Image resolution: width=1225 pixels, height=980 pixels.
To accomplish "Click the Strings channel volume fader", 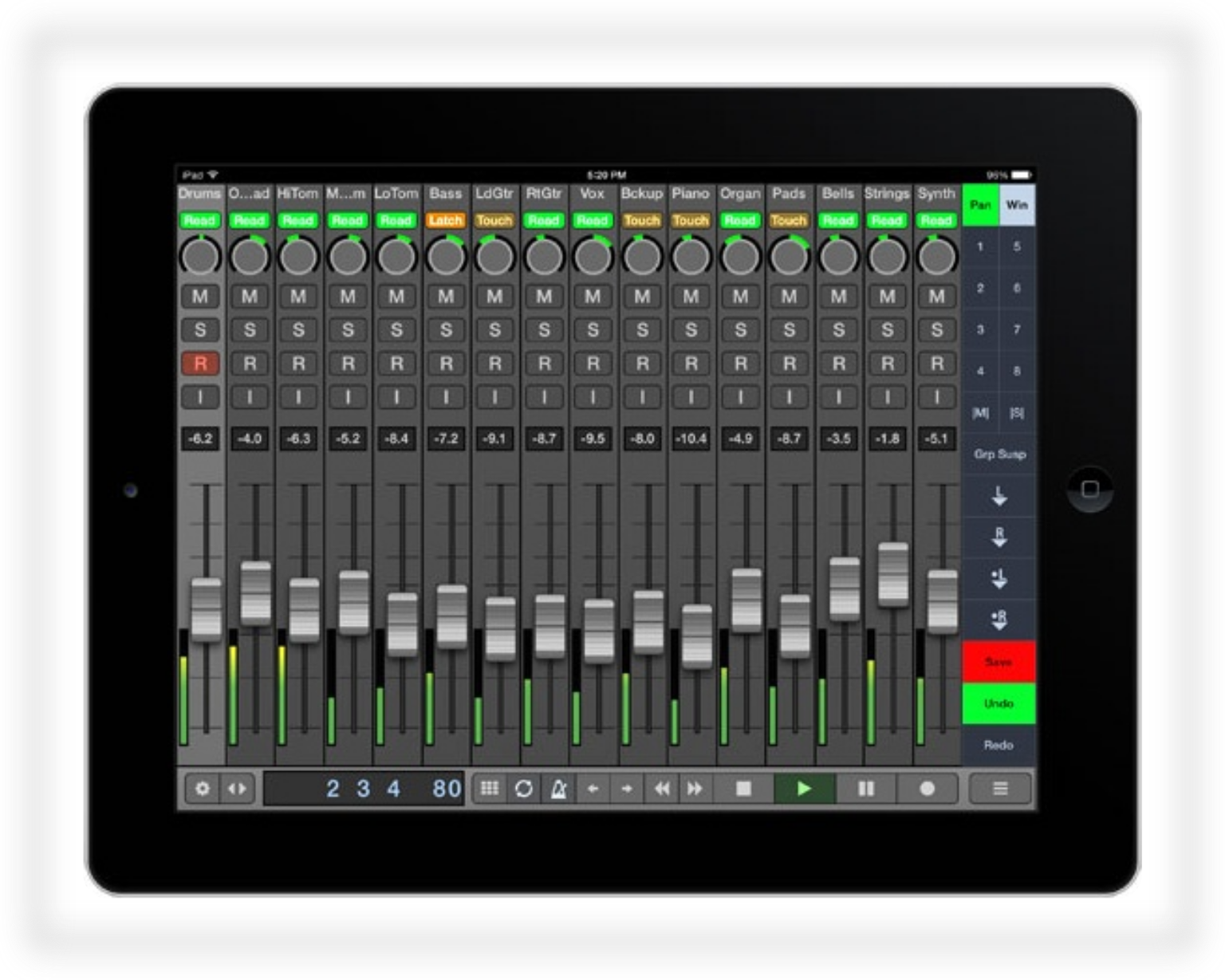I will pos(893,574).
